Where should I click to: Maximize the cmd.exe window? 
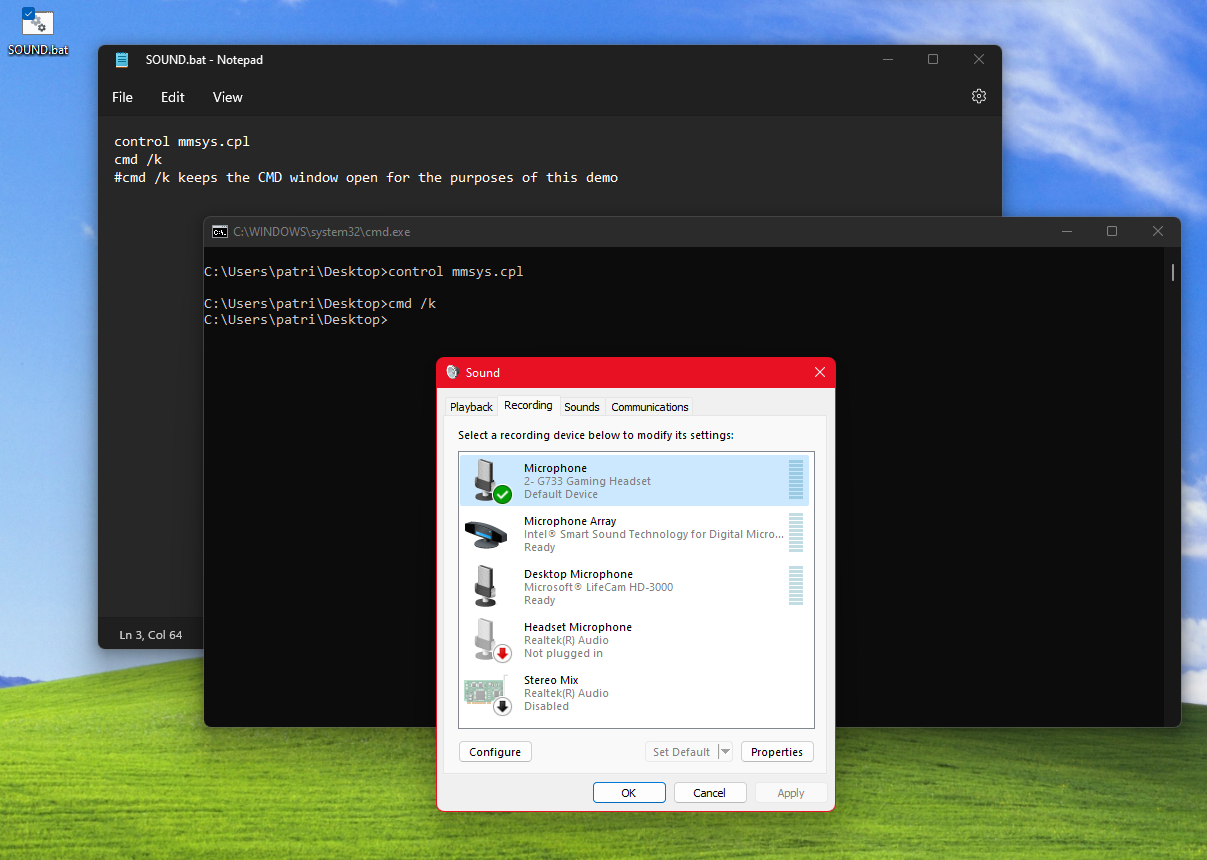1112,231
